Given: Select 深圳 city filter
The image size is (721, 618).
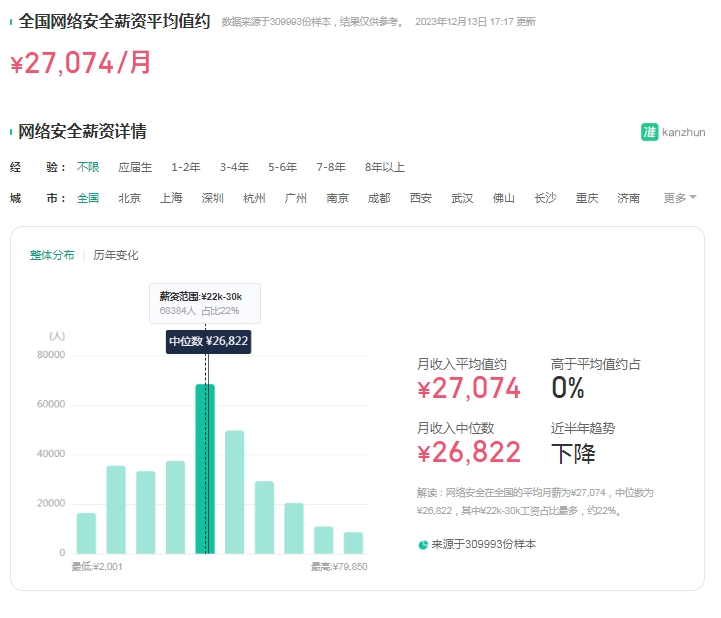Looking at the screenshot, I should (x=213, y=198).
